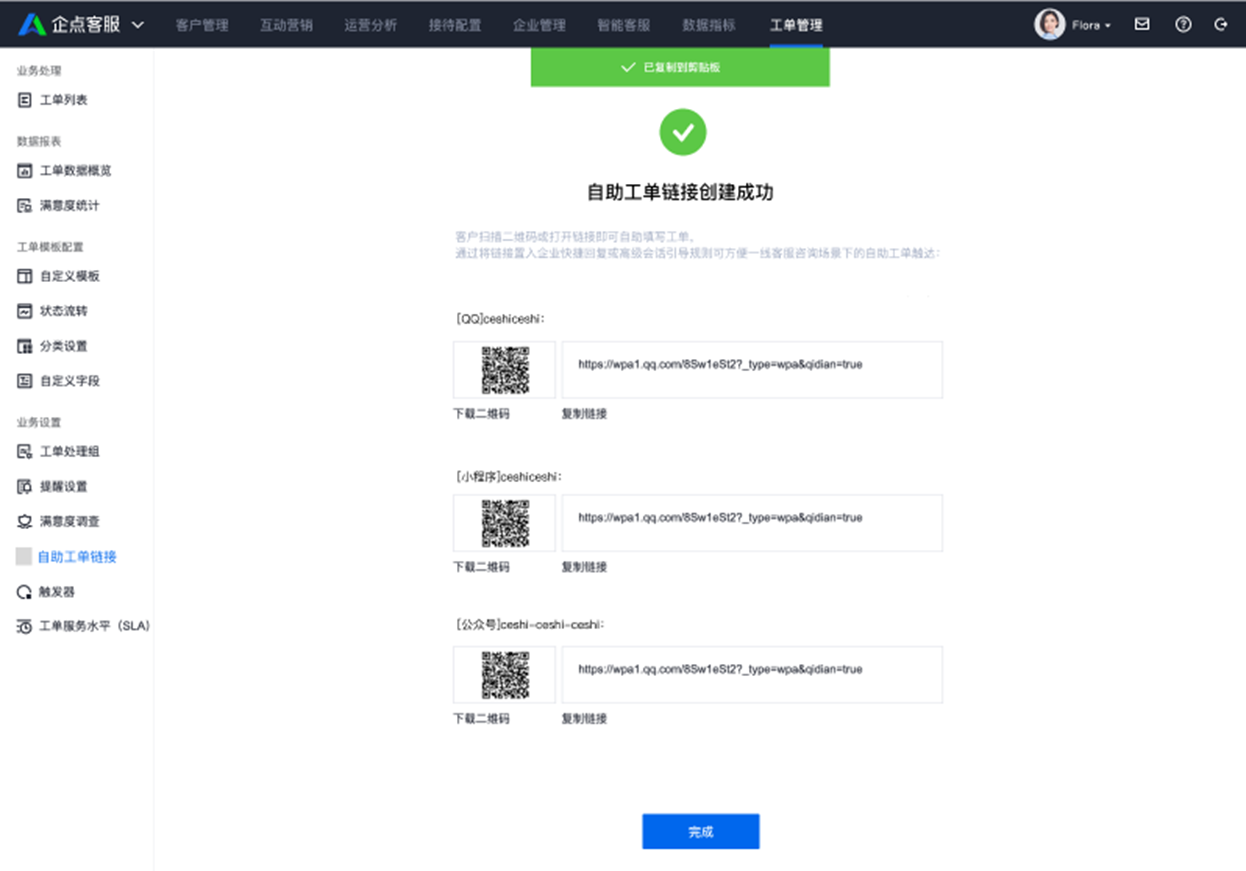Click the 自助工单链接 sidebar icon

pyautogui.click(x=24, y=557)
